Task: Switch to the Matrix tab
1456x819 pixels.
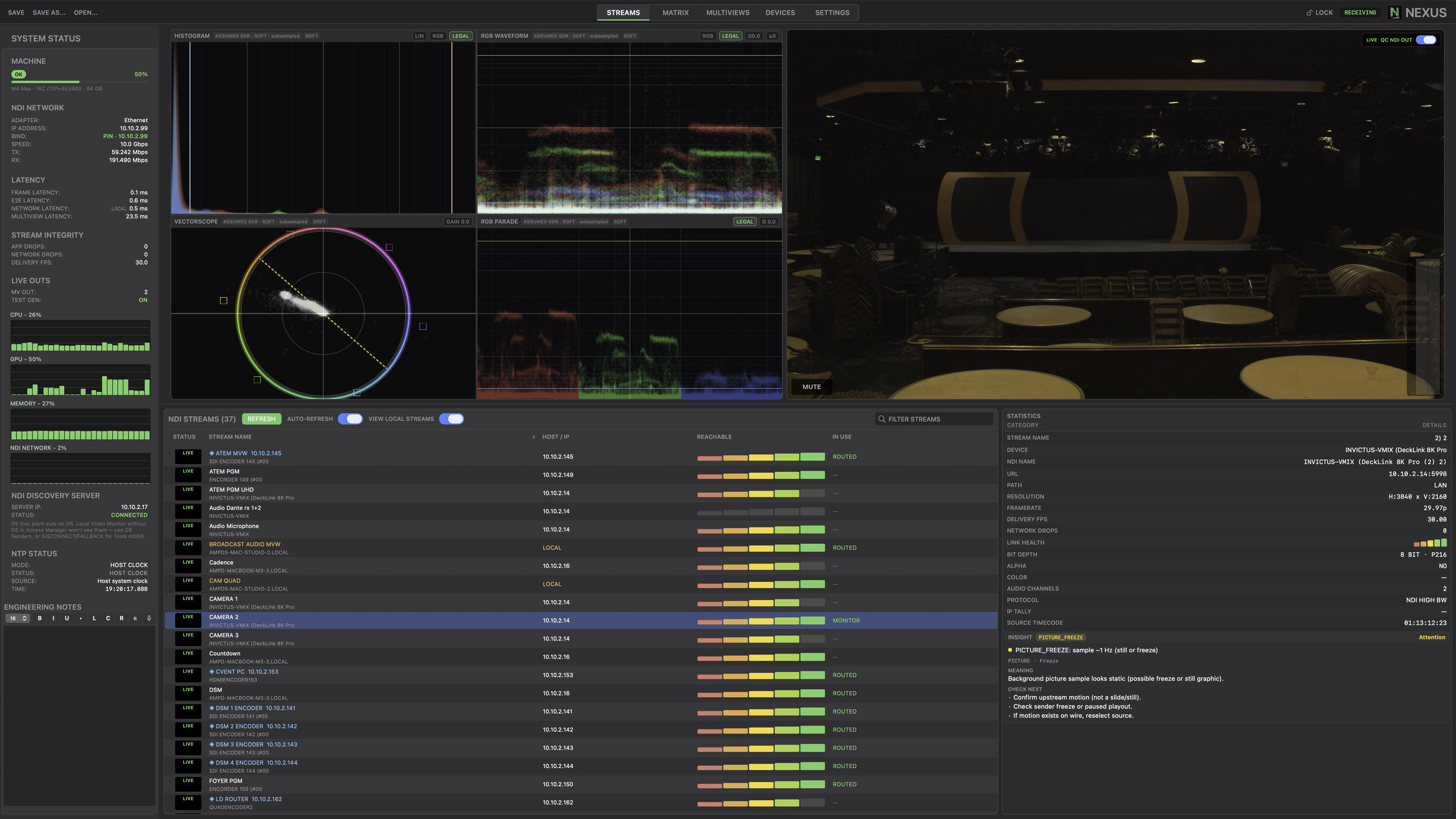Action: coord(675,13)
